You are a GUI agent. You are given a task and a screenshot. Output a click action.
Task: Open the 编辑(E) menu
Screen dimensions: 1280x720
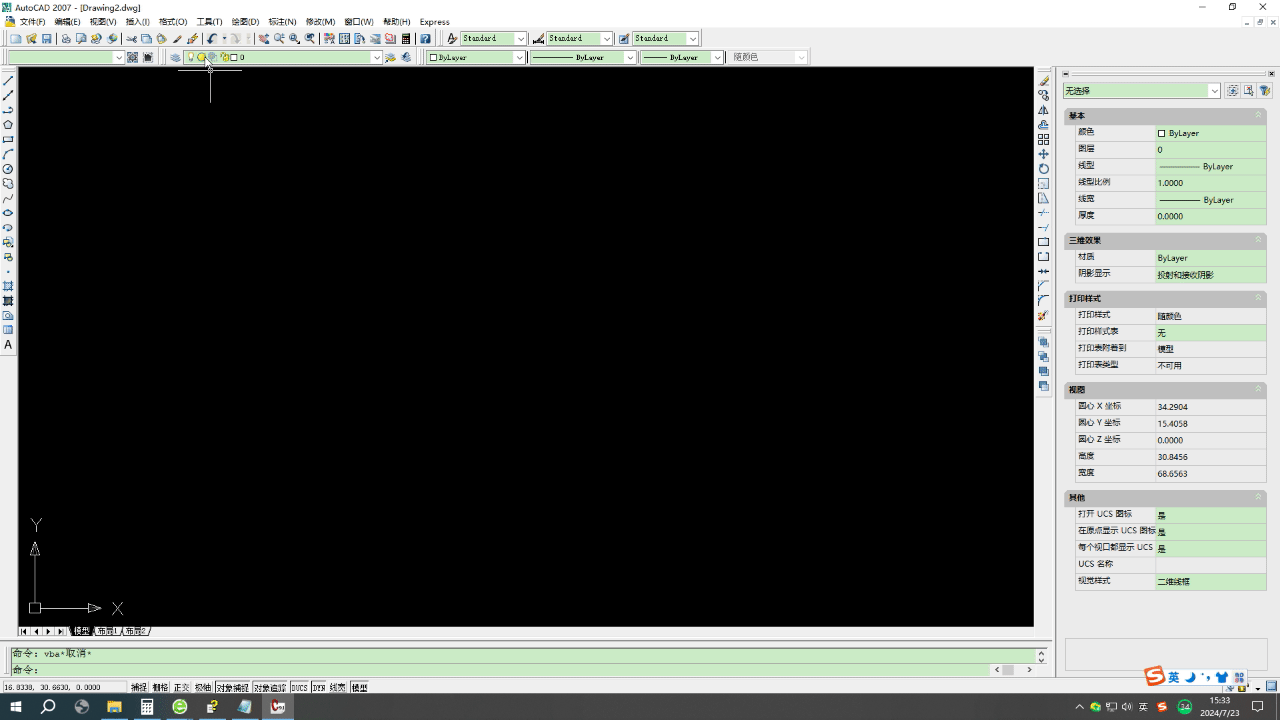pyautogui.click(x=67, y=22)
